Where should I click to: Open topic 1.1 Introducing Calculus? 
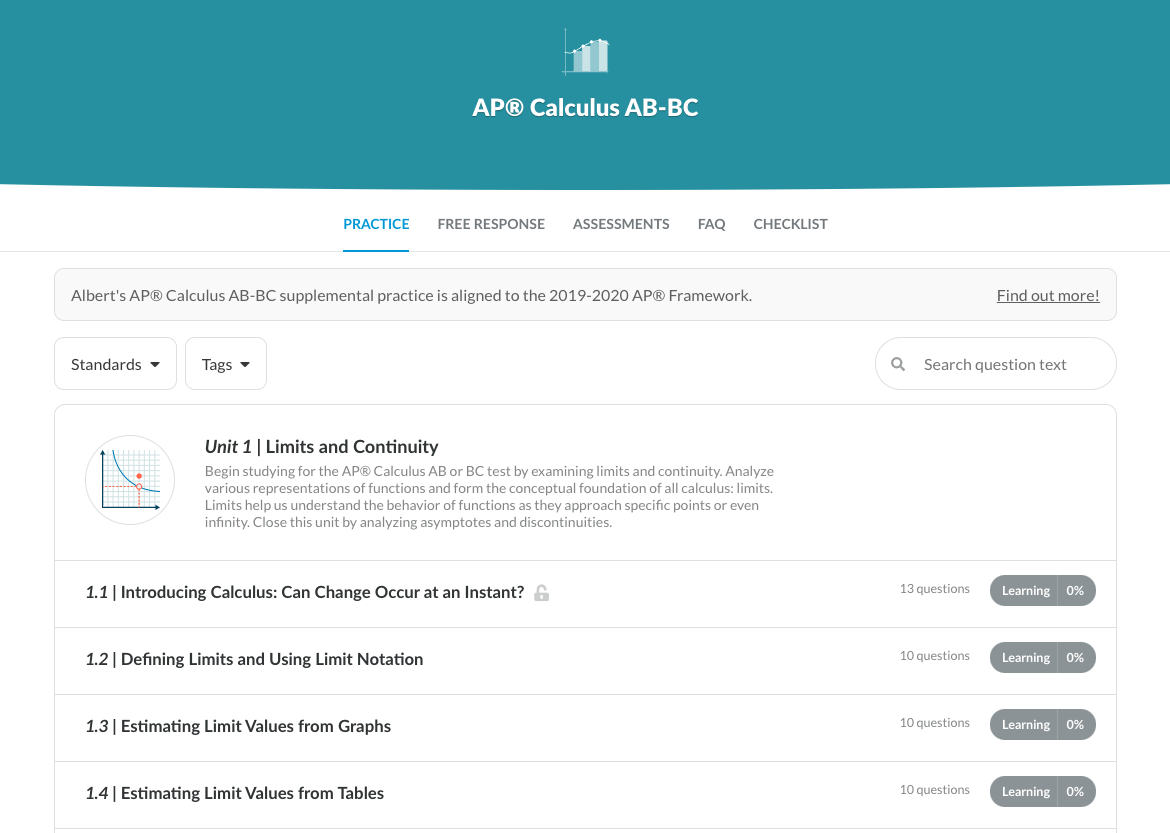pyautogui.click(x=305, y=592)
